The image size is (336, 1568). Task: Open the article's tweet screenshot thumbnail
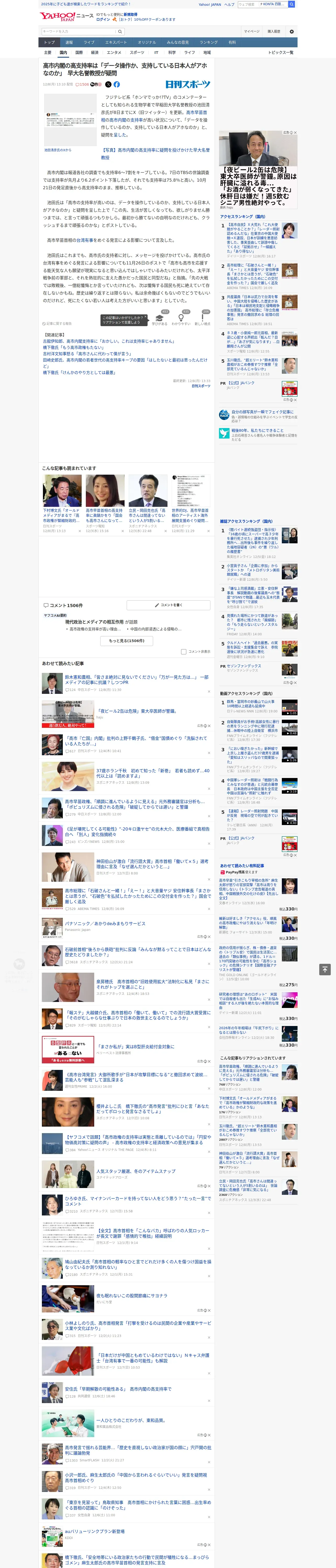[70, 120]
